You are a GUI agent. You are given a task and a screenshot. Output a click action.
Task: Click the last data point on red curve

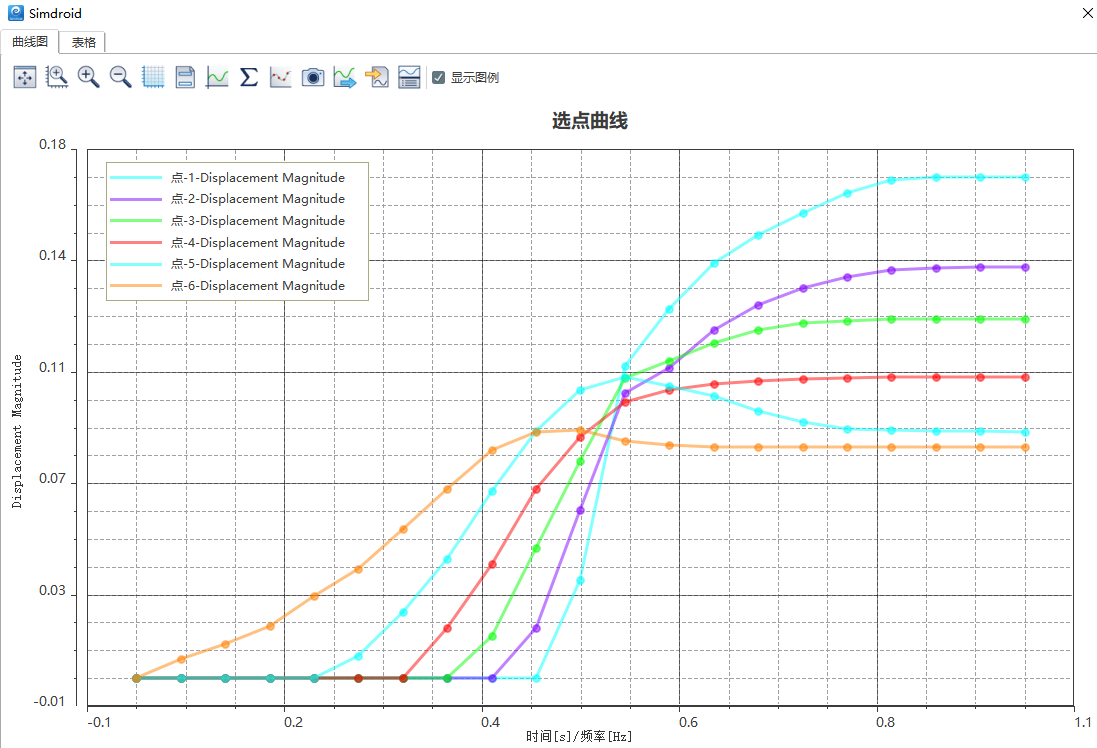point(1025,377)
